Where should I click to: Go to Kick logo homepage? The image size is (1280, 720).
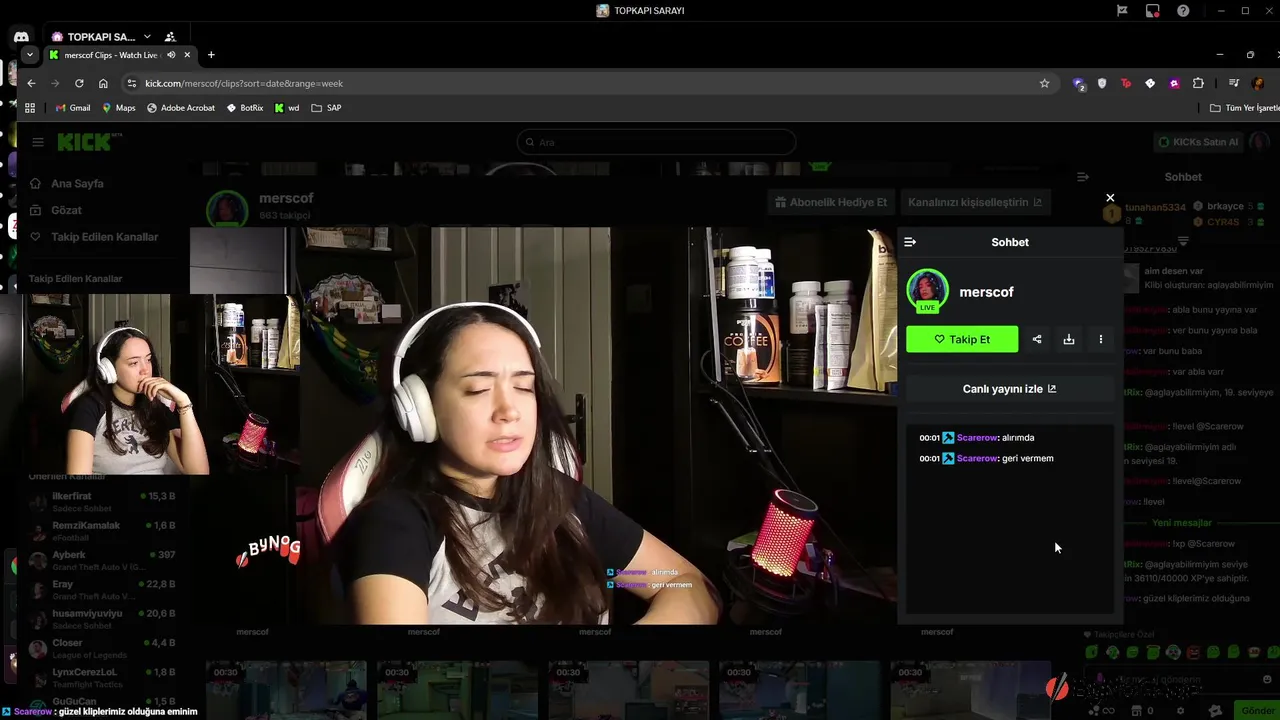[86, 142]
